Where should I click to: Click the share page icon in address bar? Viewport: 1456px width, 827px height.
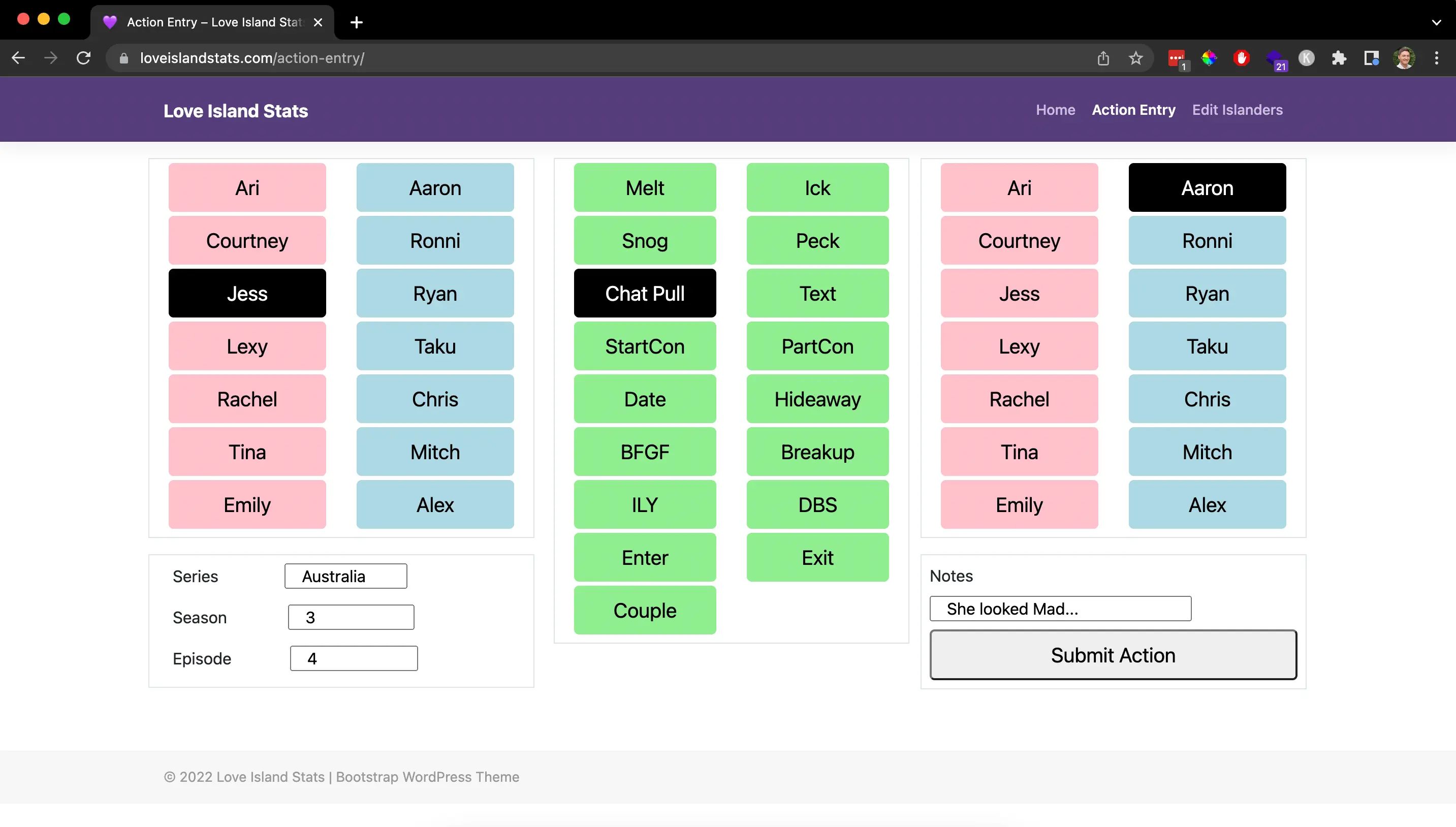coord(1103,58)
